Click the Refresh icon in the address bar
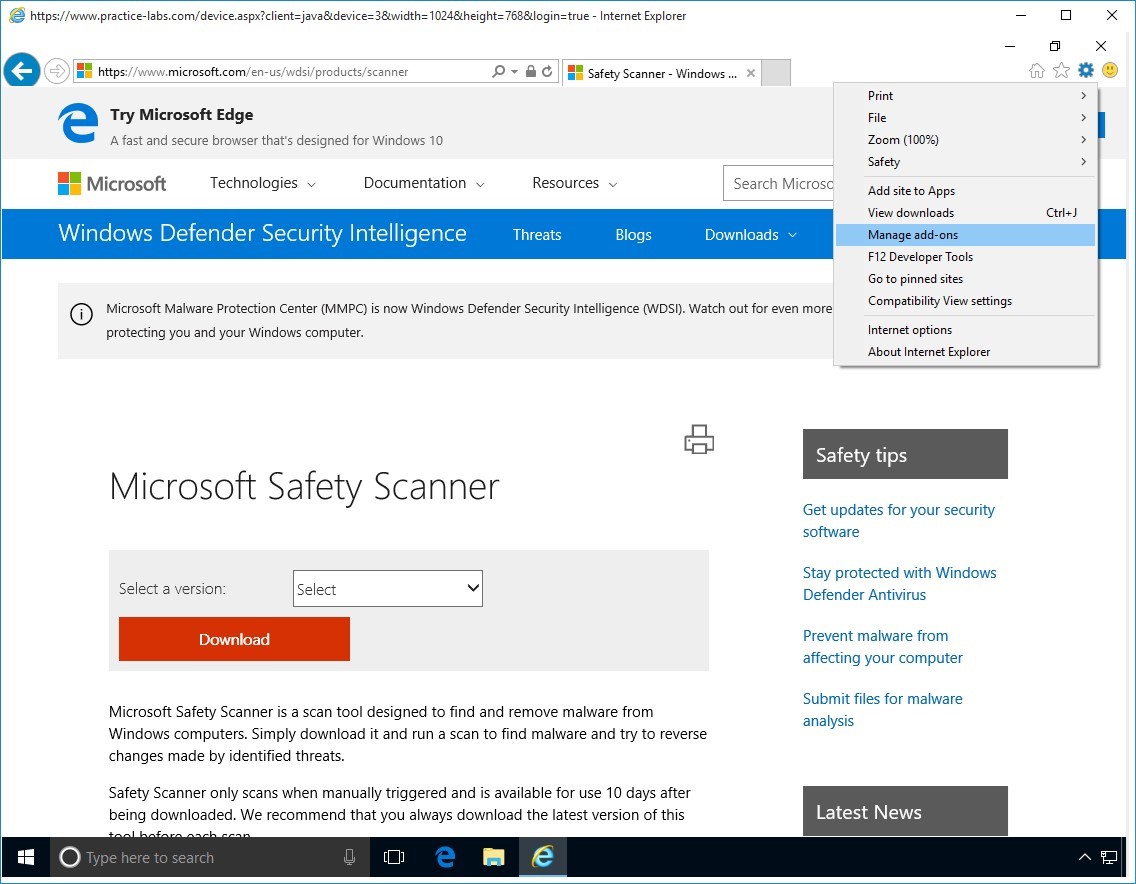 click(x=548, y=71)
